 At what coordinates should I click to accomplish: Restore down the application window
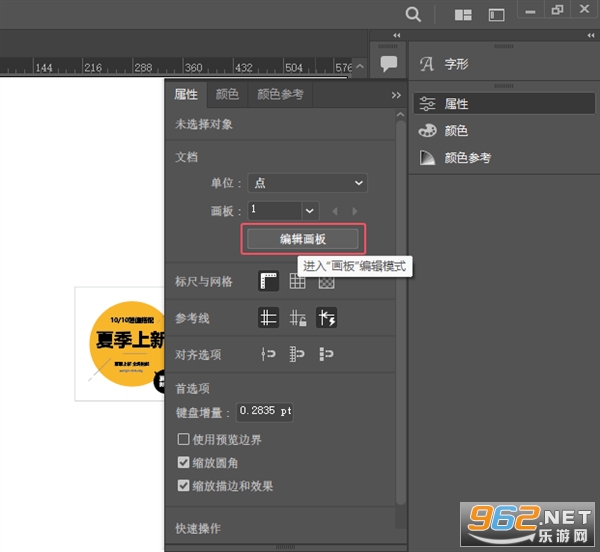point(557,10)
